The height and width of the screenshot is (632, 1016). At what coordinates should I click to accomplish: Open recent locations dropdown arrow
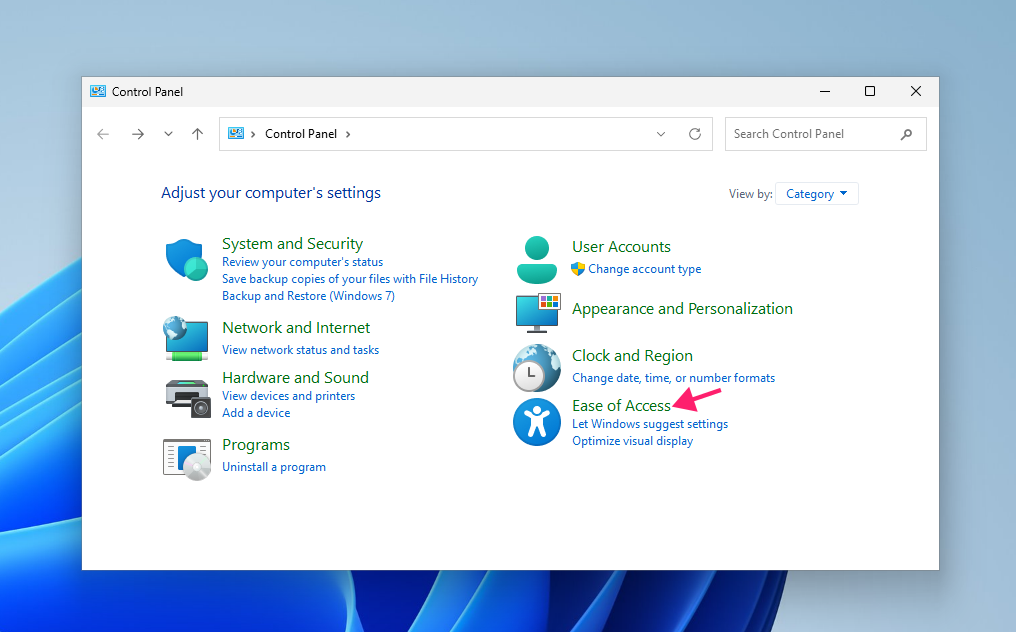click(x=168, y=134)
